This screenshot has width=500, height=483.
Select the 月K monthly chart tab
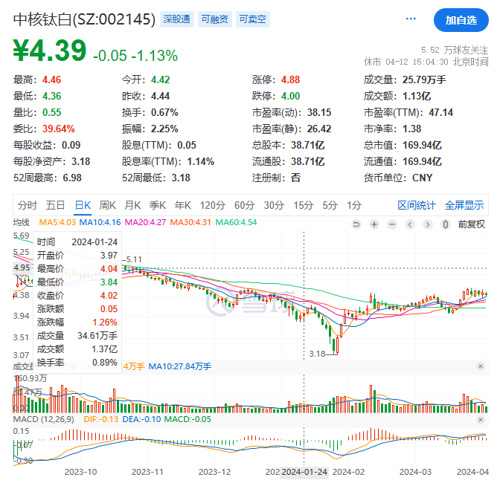coord(132,205)
